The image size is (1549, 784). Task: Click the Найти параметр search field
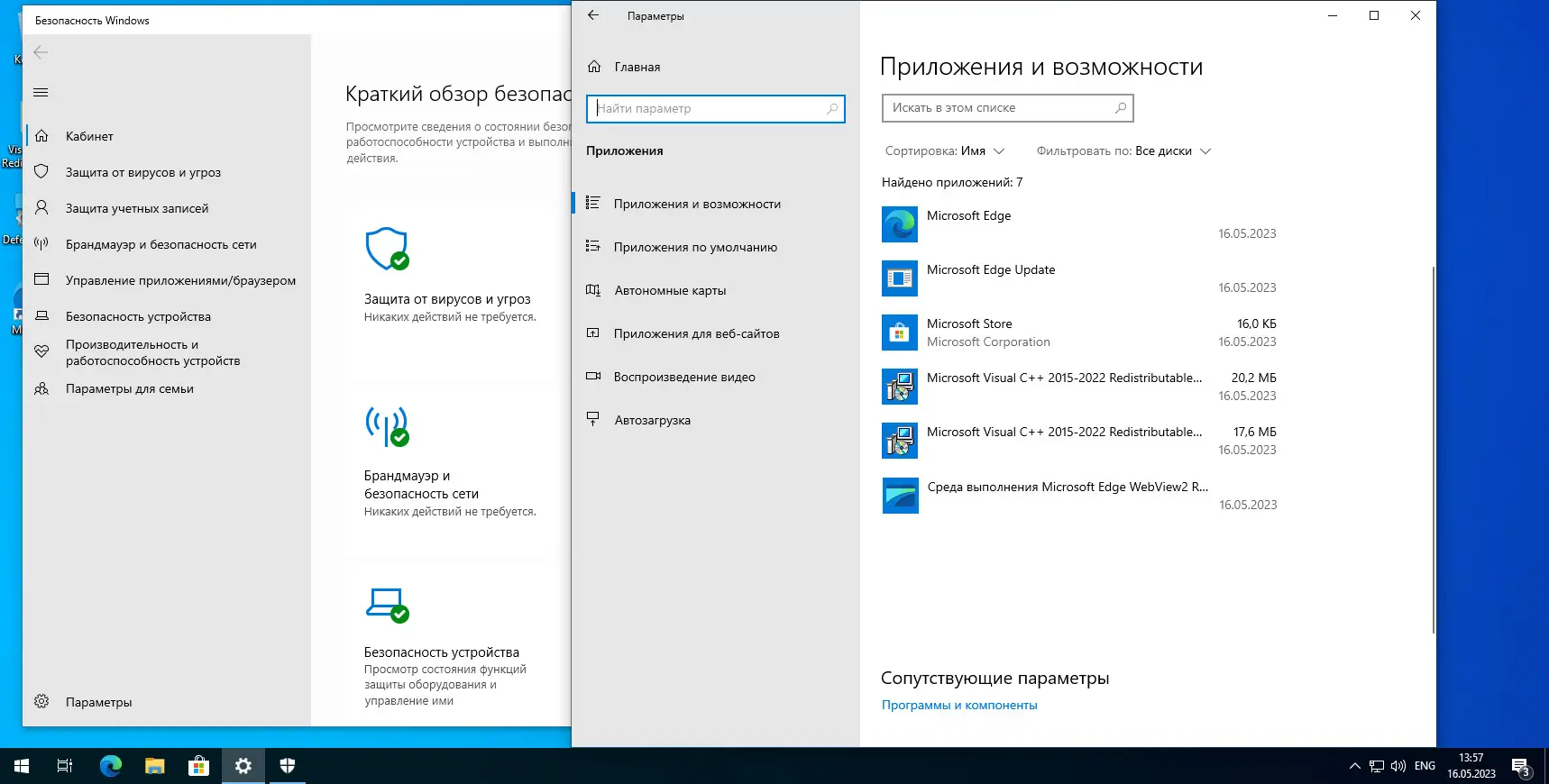tap(716, 109)
